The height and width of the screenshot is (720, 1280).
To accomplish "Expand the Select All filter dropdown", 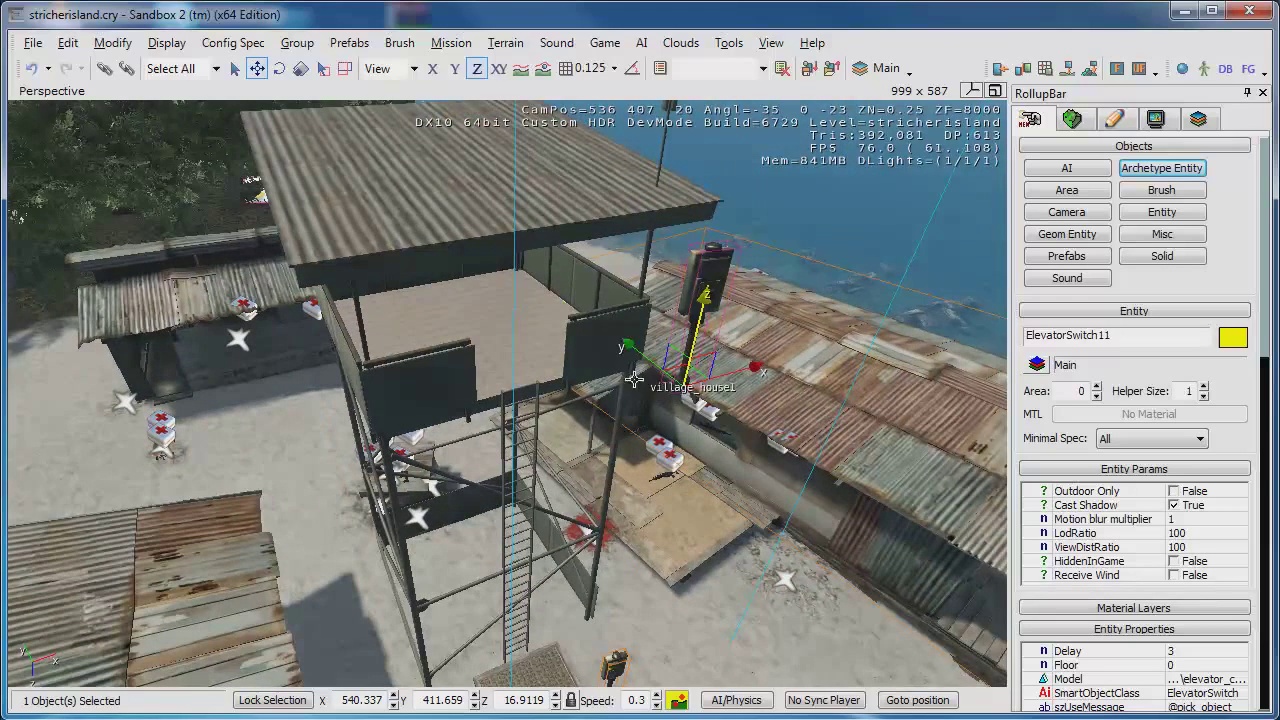I will (x=215, y=69).
